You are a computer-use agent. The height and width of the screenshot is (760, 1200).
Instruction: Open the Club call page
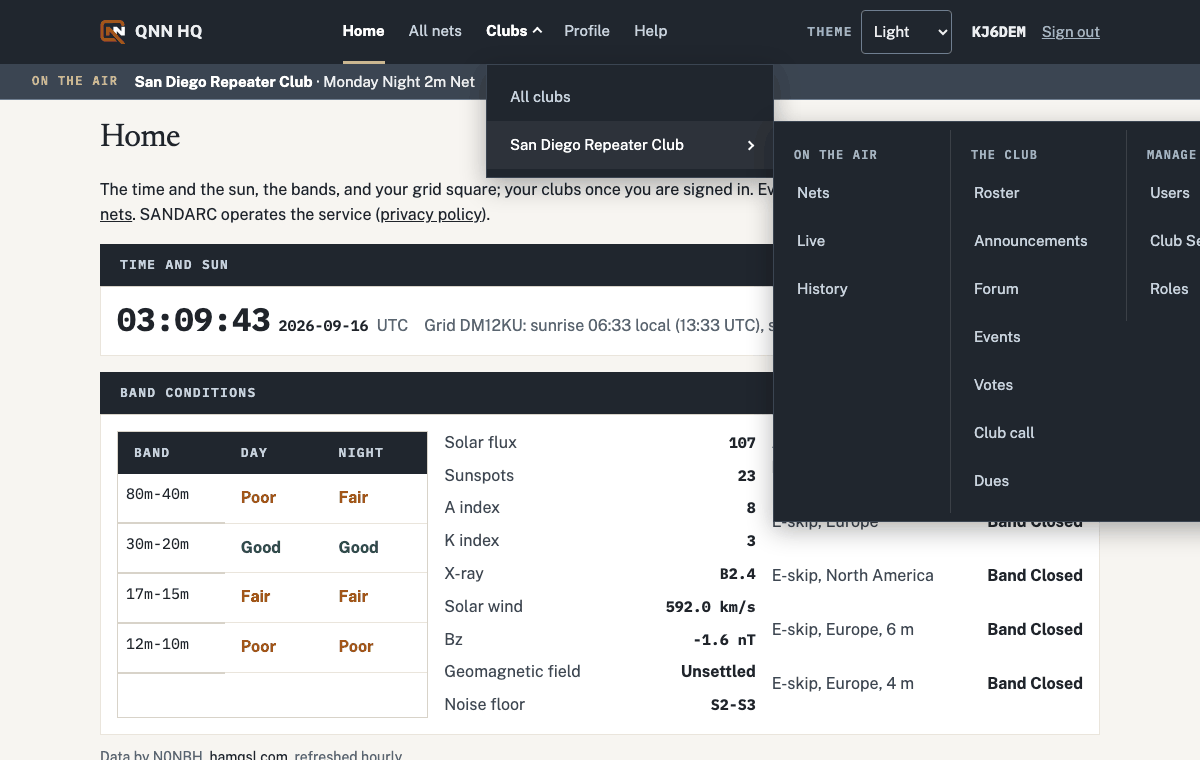tap(1004, 433)
